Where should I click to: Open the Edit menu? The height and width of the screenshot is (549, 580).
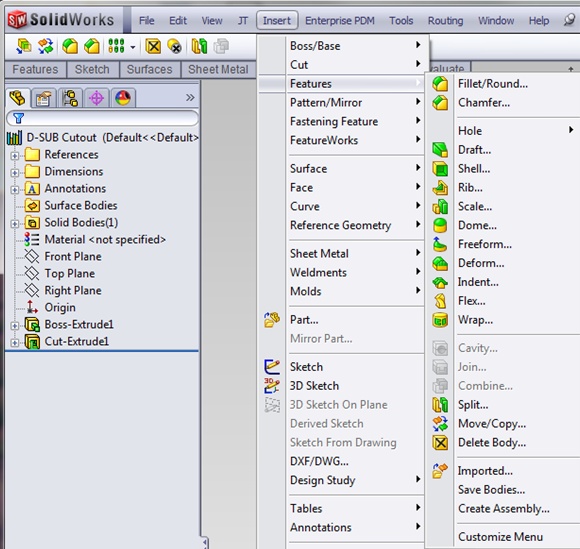click(x=178, y=21)
